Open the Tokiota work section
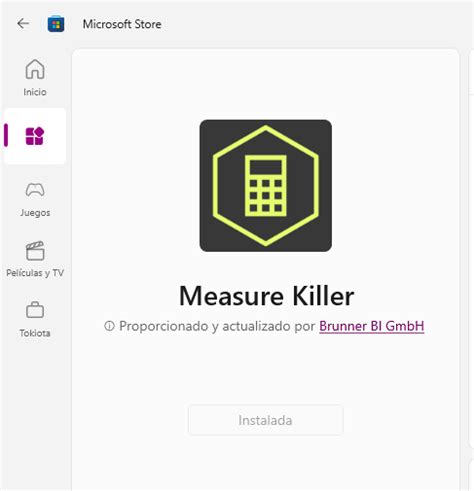The image size is (474, 491). click(35, 319)
